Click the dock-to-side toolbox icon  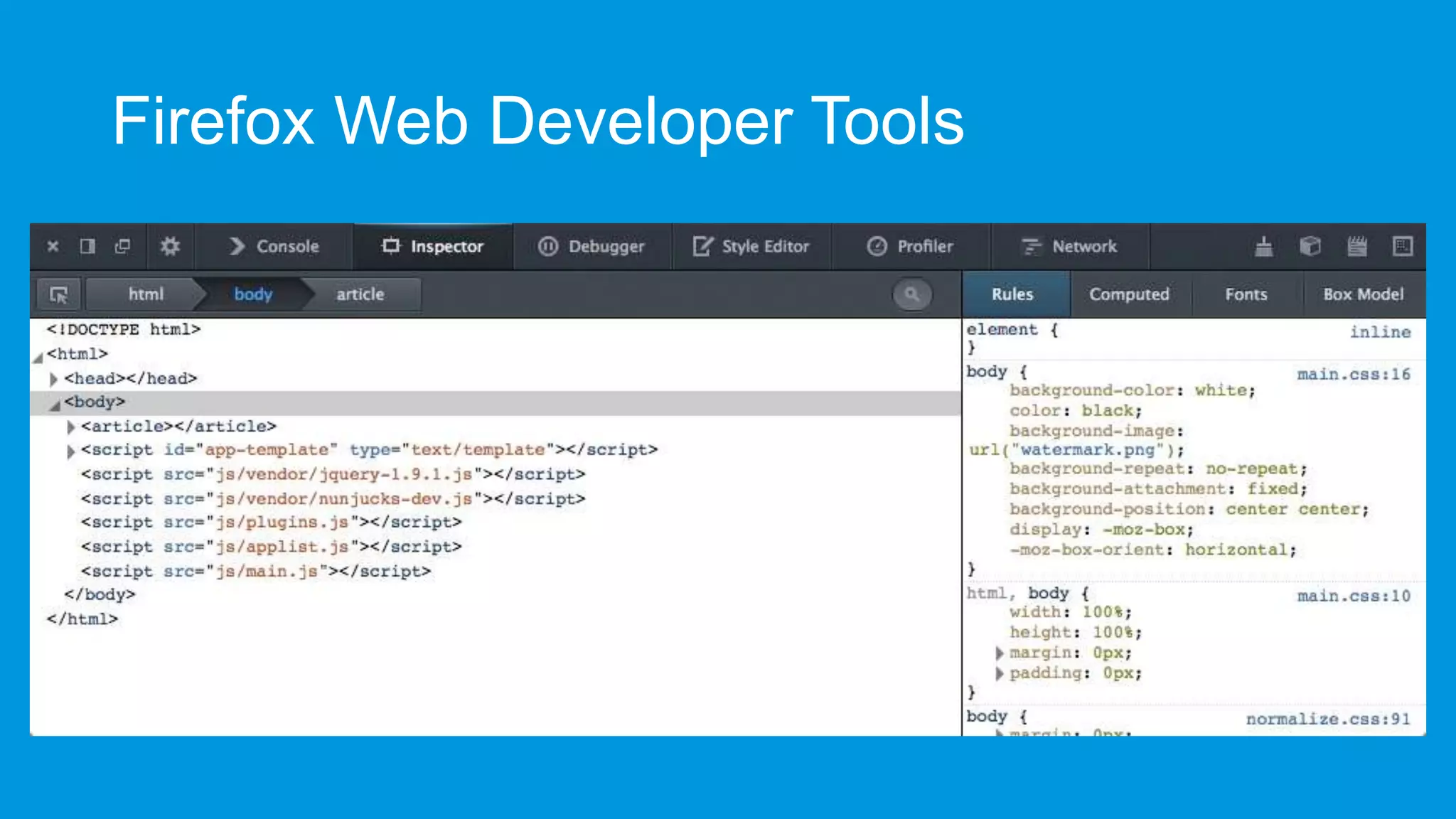87,247
